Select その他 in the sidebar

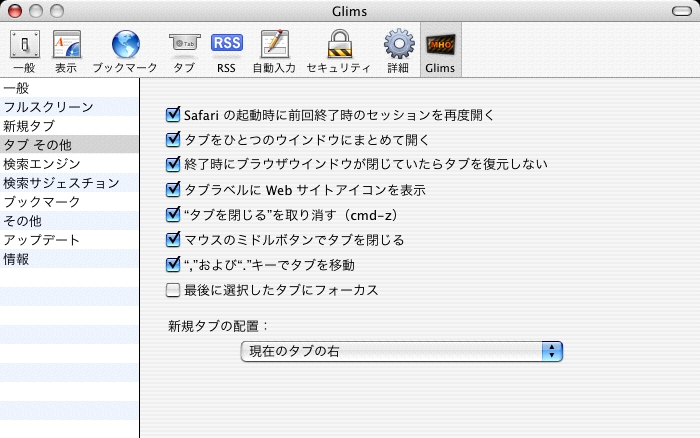tap(69, 221)
